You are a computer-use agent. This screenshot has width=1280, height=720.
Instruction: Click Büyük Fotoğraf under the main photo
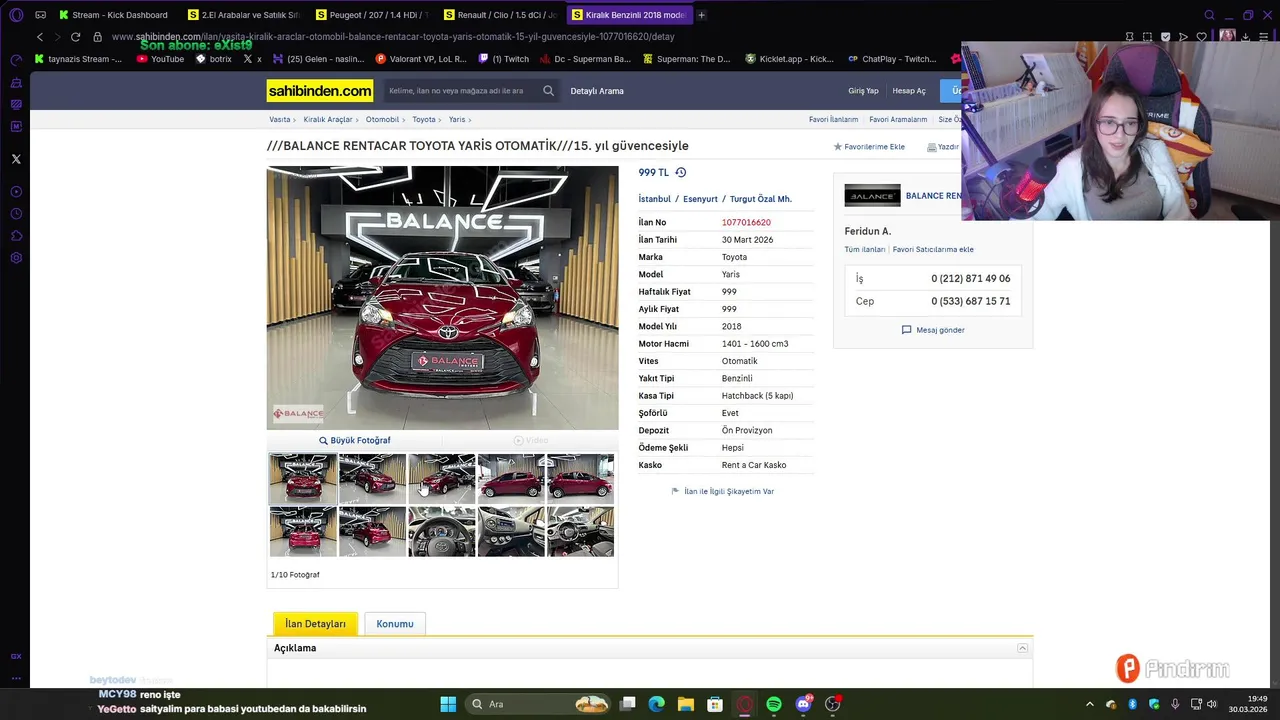(x=354, y=440)
